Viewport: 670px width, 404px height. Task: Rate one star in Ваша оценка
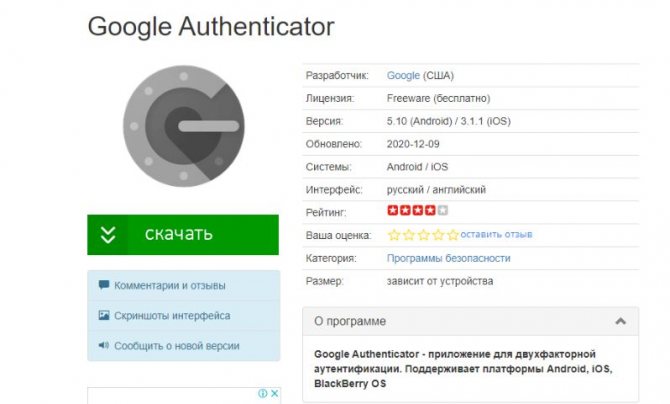394,235
